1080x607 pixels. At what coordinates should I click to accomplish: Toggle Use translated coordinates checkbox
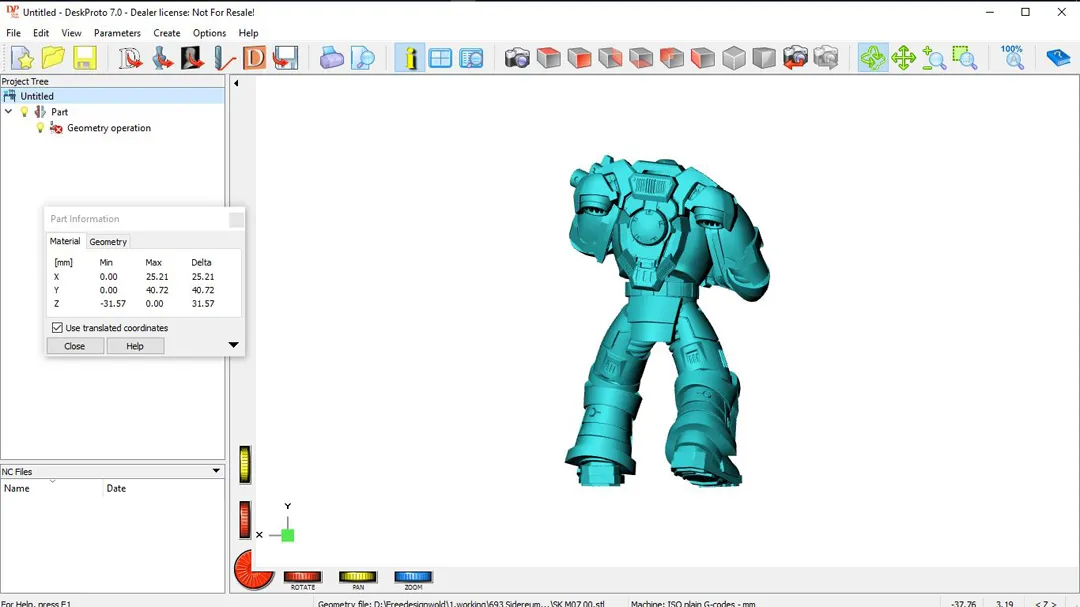pos(57,328)
